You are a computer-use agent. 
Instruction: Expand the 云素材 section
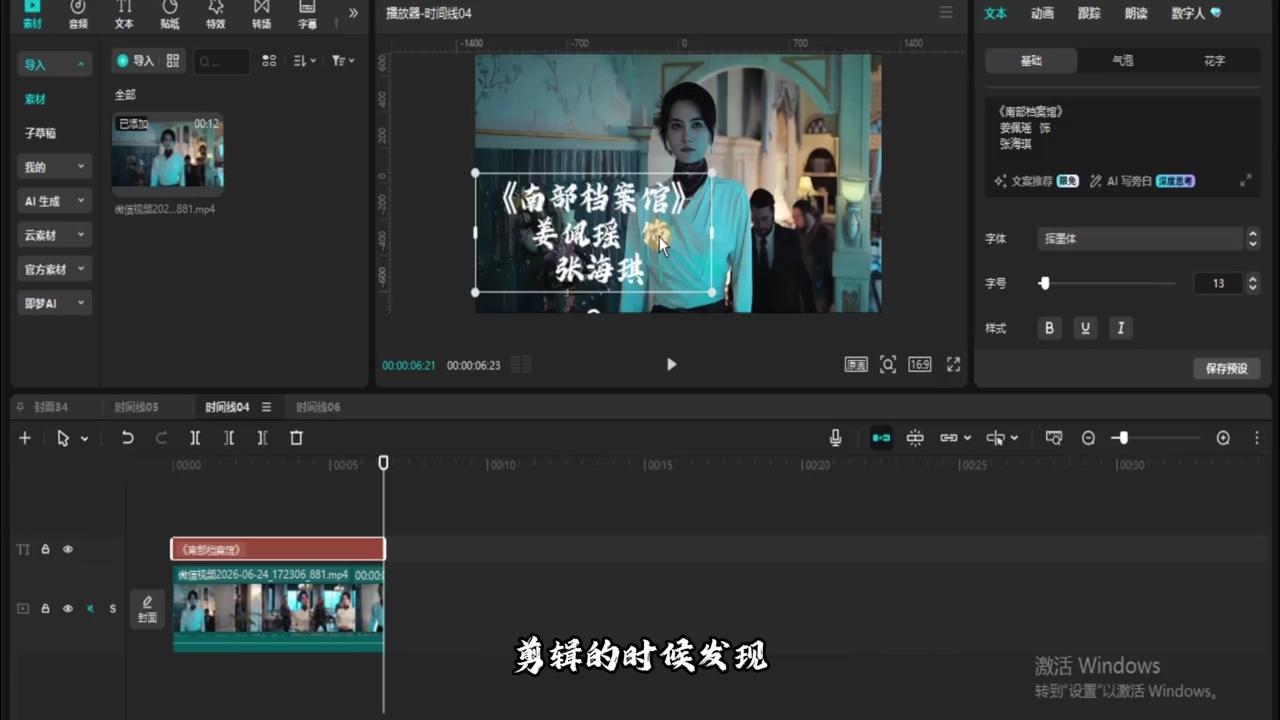[x=55, y=235]
